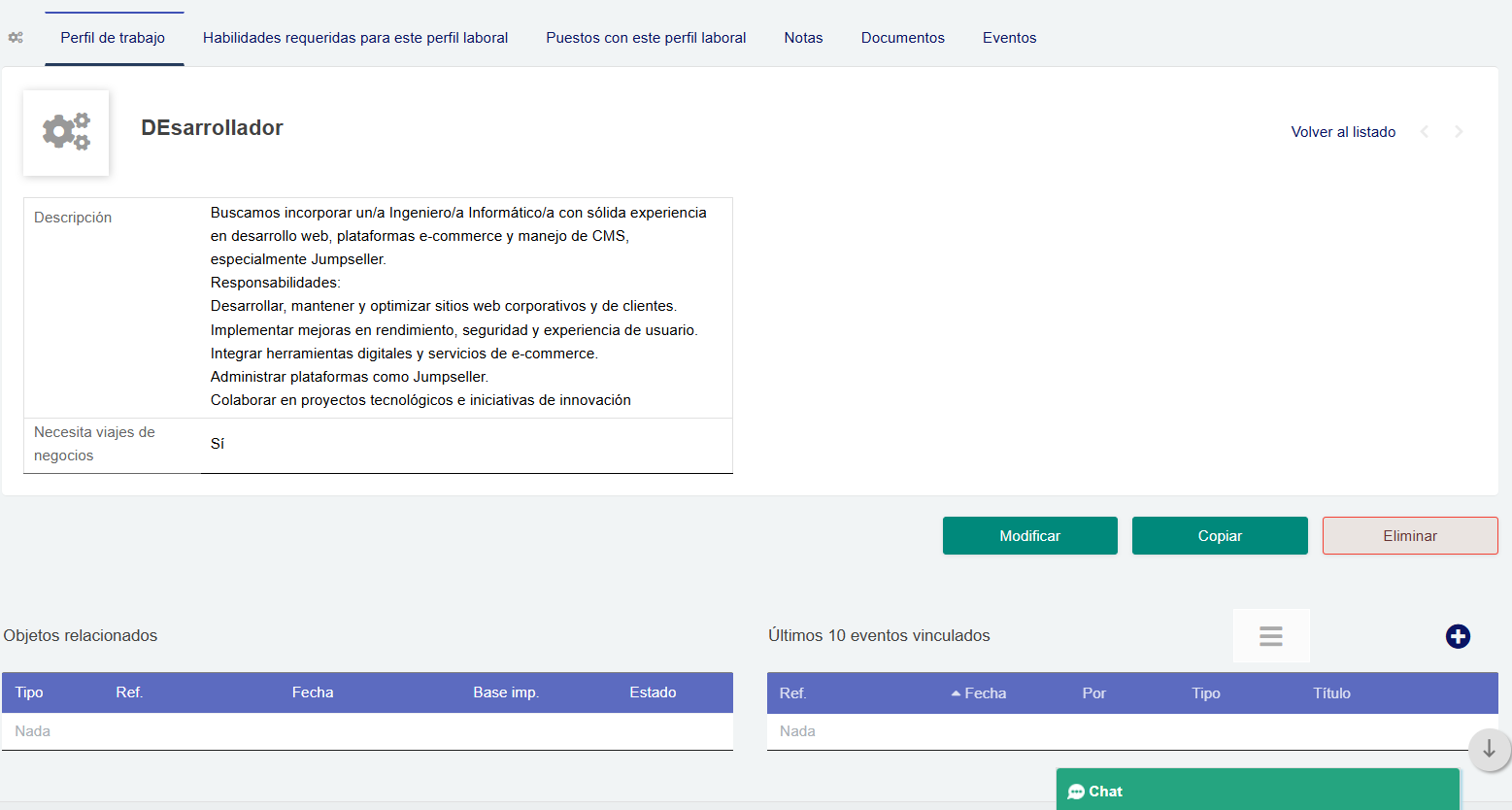The width and height of the screenshot is (1512, 810).
Task: Select the Notas tab
Action: 803,37
